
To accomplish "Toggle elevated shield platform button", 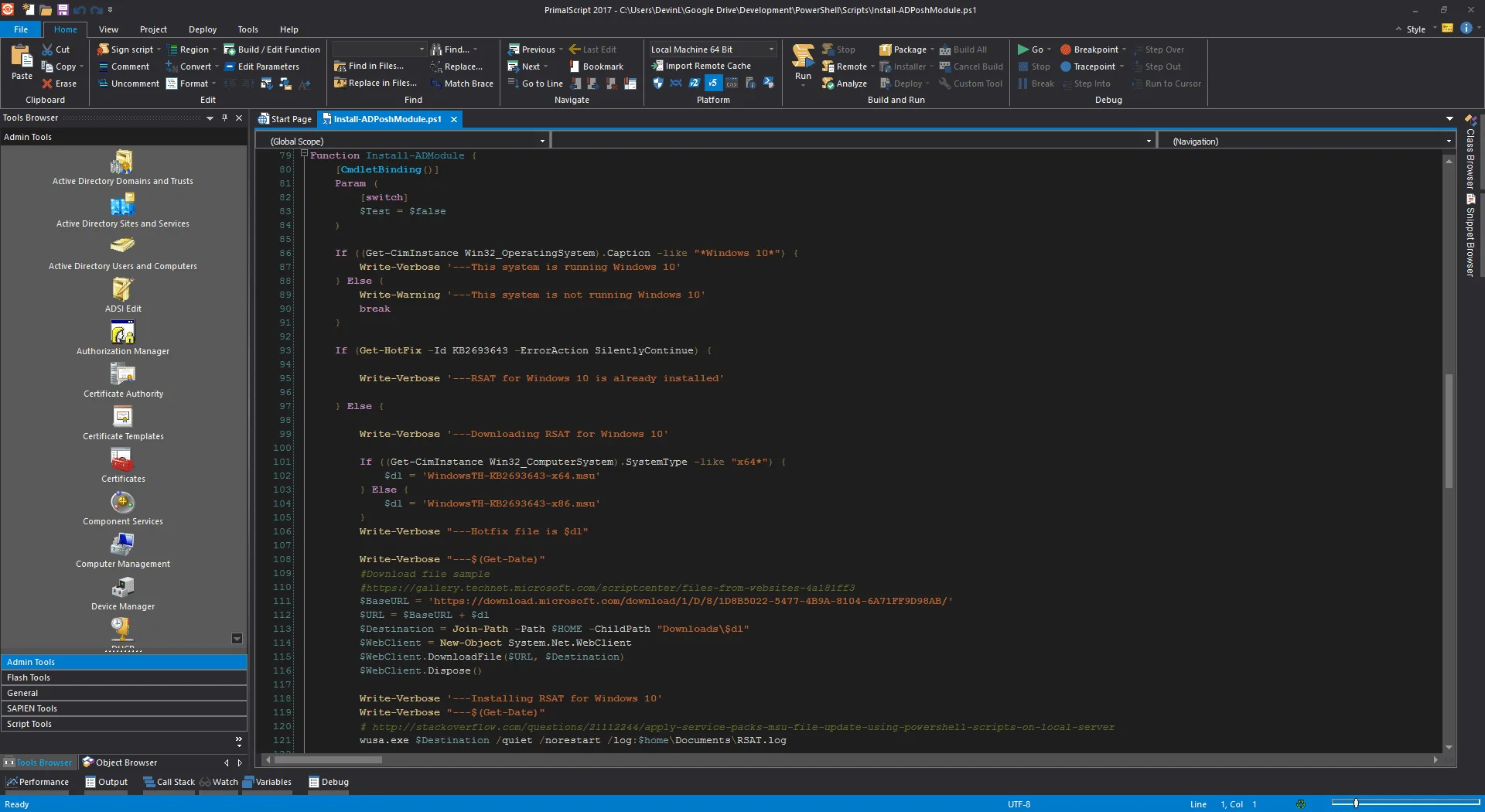I will (657, 83).
